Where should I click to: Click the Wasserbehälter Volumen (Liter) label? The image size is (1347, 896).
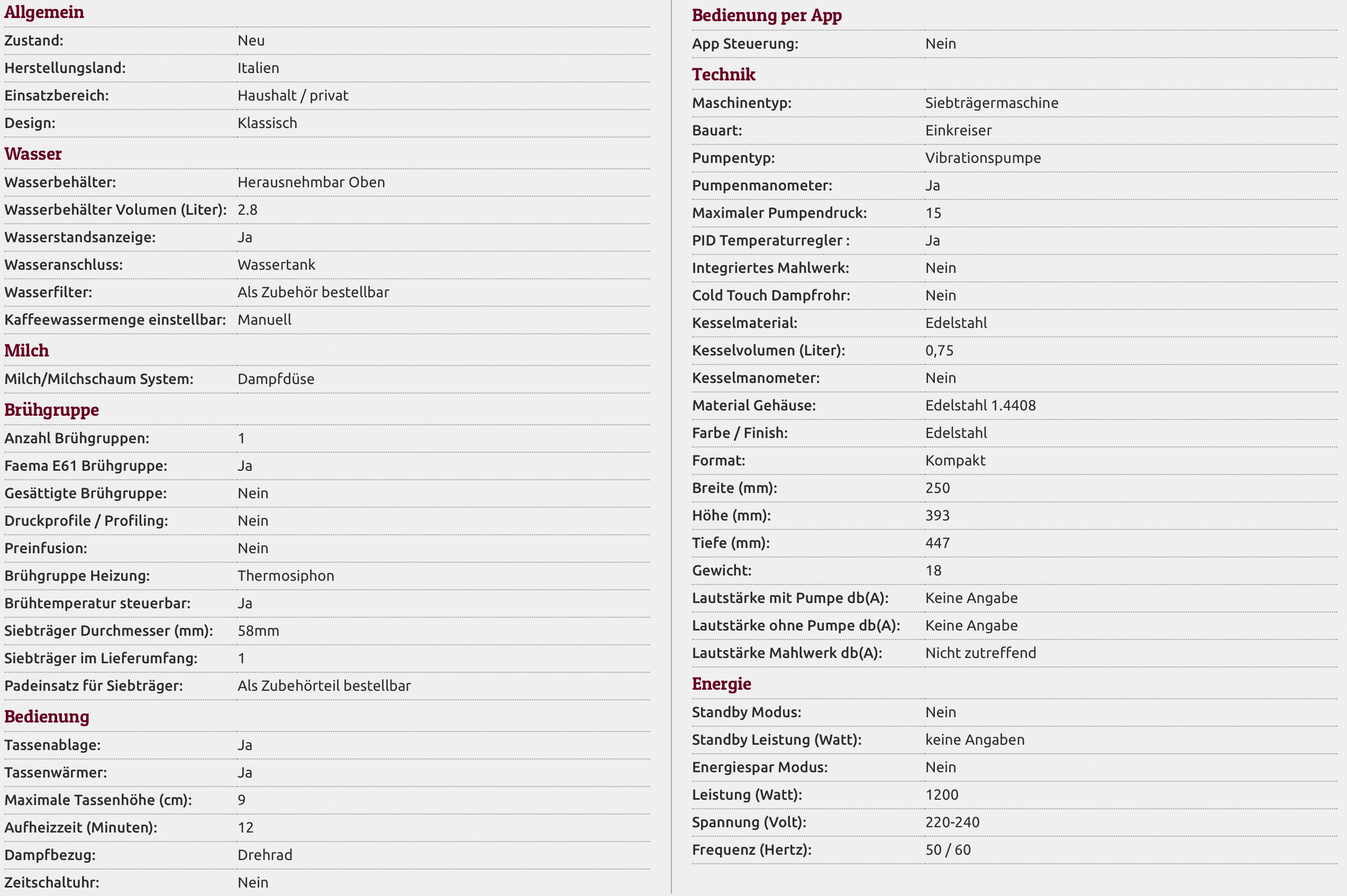[x=115, y=209]
